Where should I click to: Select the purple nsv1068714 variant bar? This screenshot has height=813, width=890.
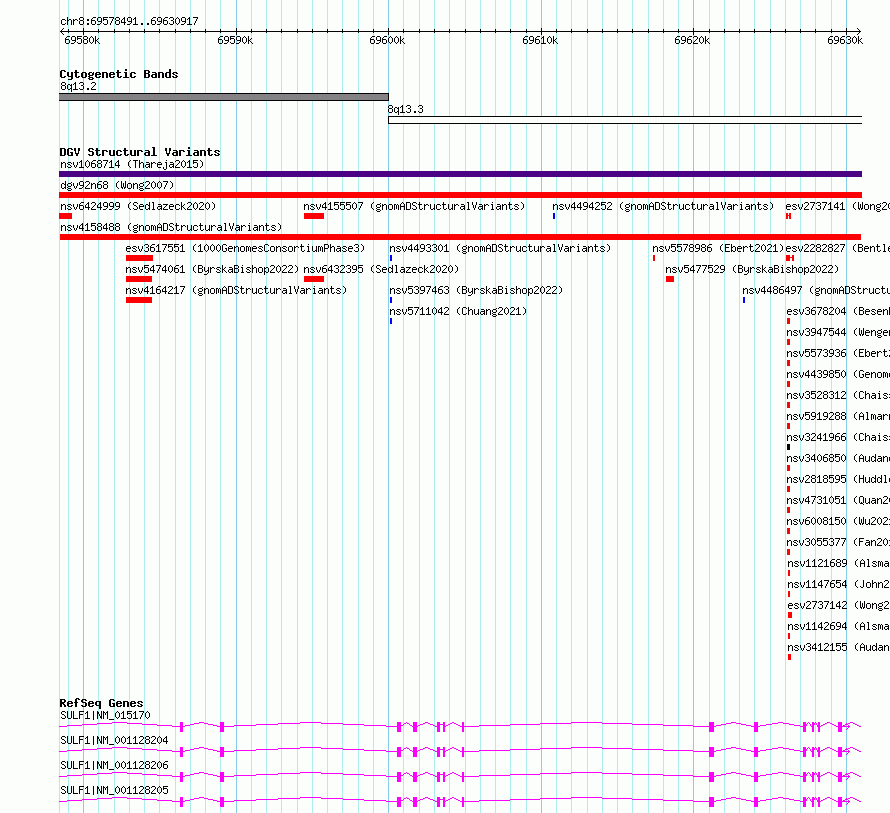tap(460, 174)
